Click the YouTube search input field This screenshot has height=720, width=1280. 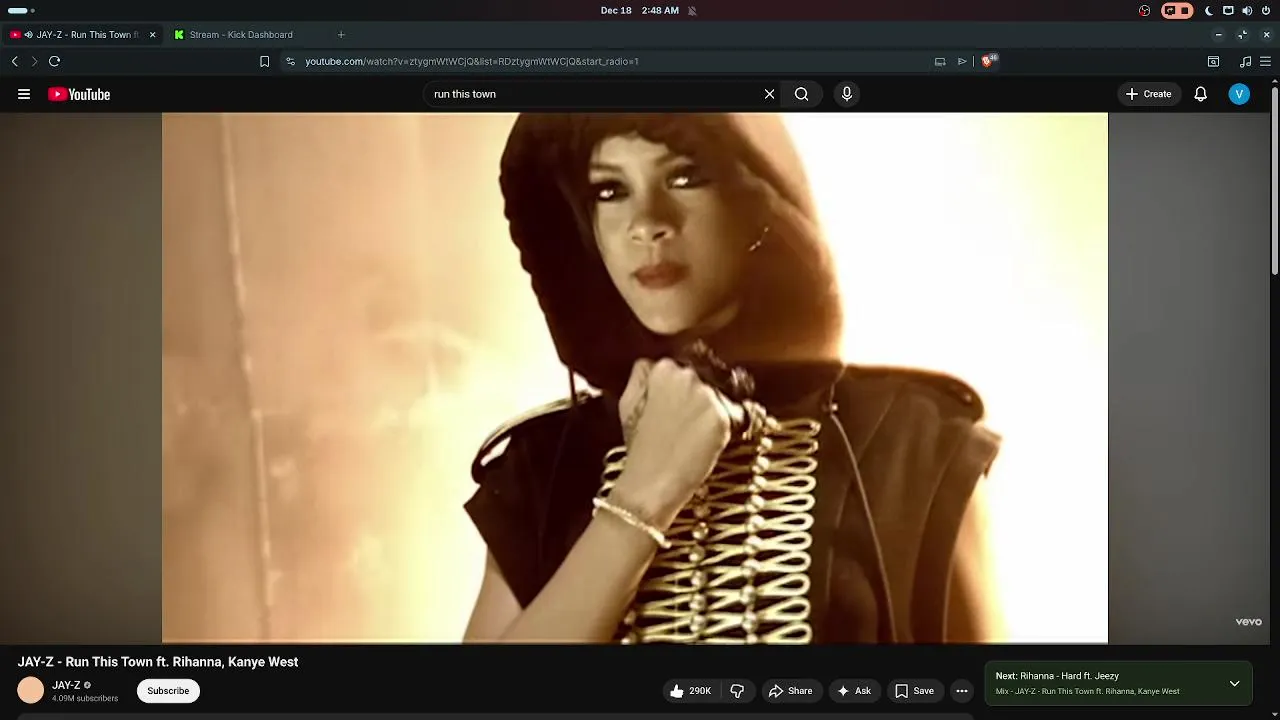tap(595, 94)
